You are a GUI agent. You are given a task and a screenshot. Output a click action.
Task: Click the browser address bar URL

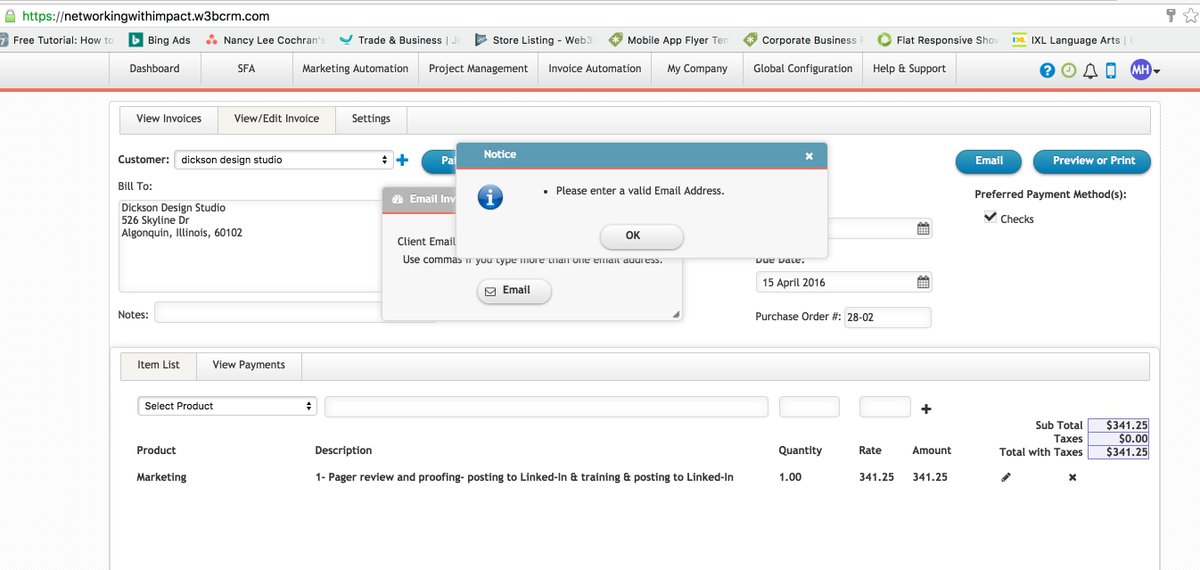(x=145, y=16)
